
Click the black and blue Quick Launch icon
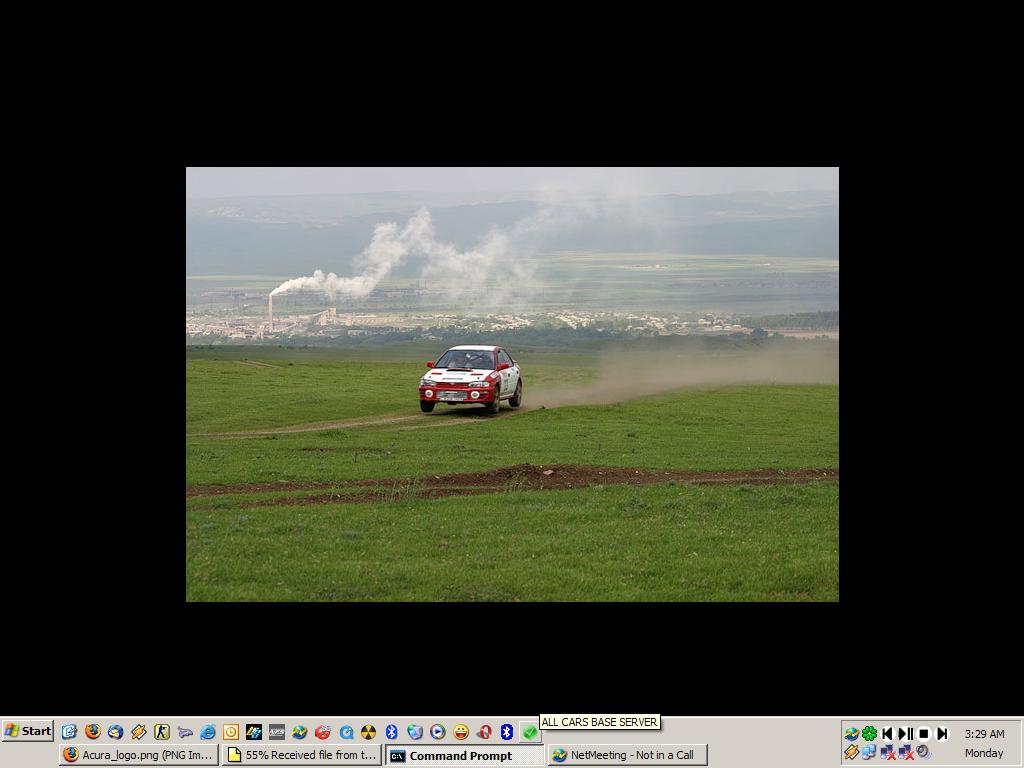point(253,732)
